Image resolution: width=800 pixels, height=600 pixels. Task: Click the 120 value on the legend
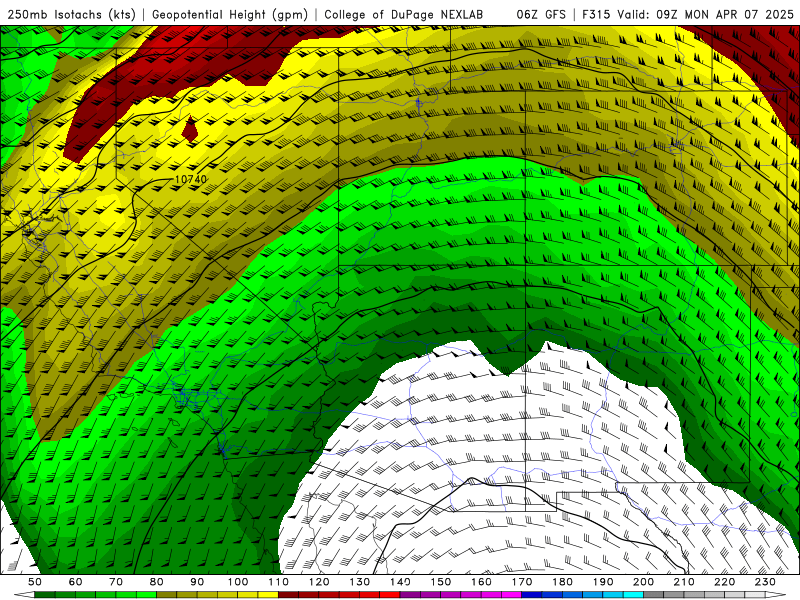pos(319,582)
